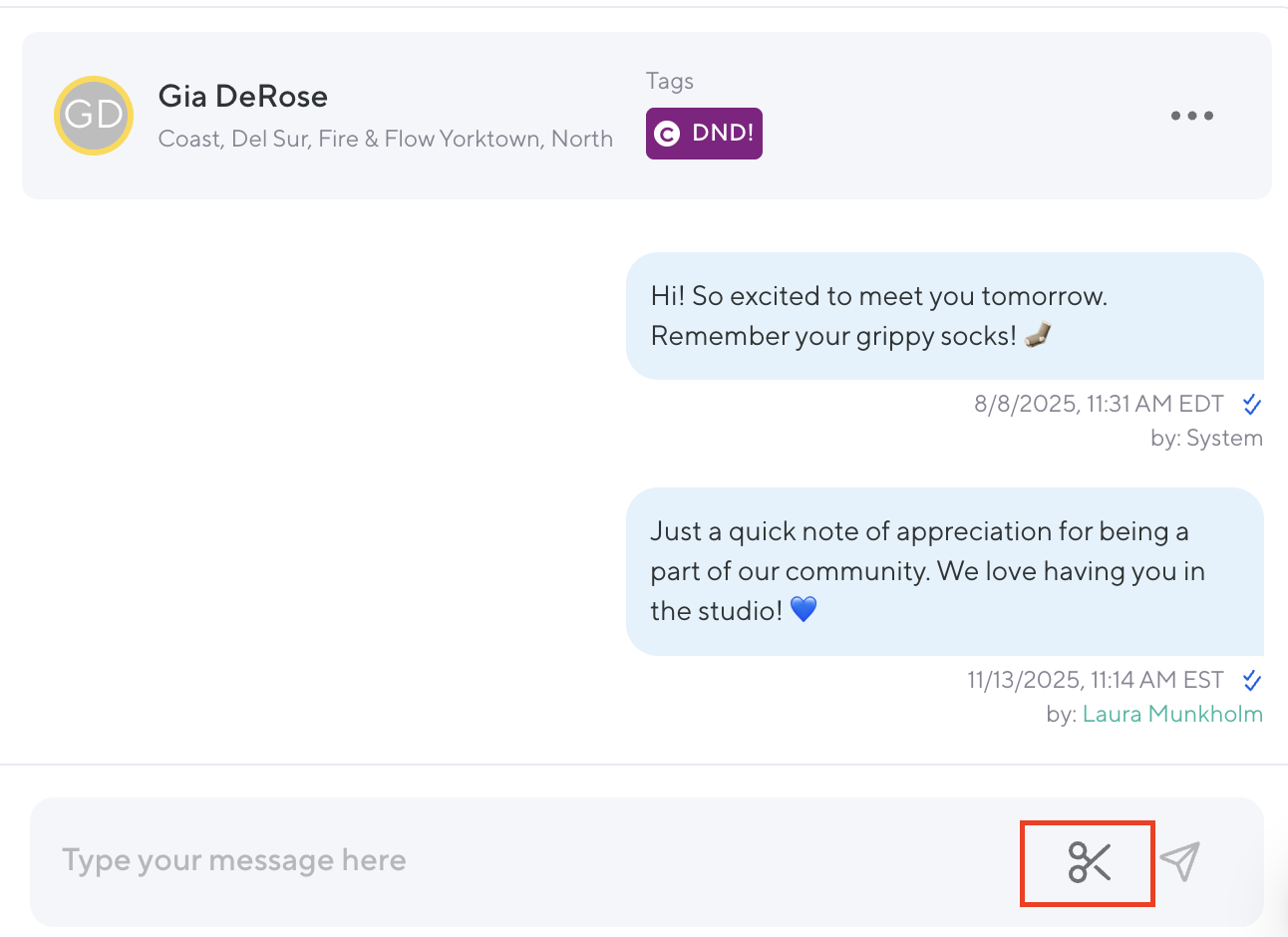This screenshot has height=937, width=1288.
Task: Open Laura Munkholm's profile link
Action: pyautogui.click(x=1172, y=714)
